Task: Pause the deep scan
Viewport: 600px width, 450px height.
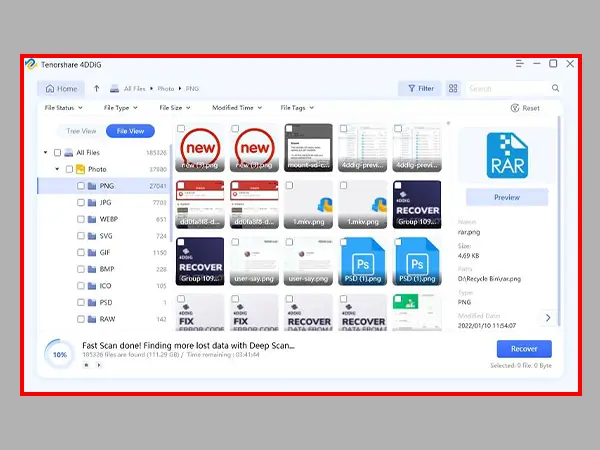Action: click(86, 365)
